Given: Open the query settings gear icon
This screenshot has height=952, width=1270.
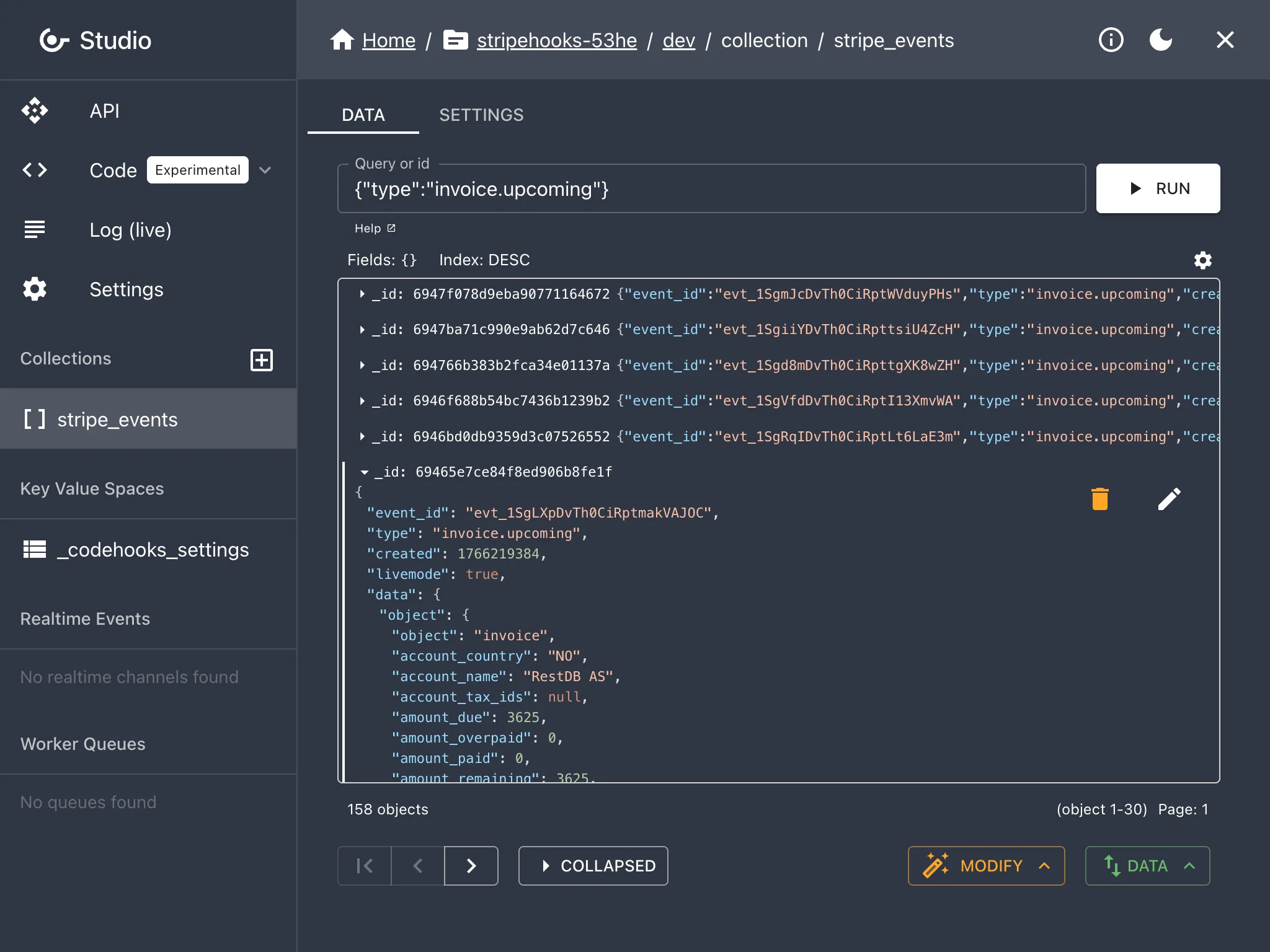Looking at the screenshot, I should point(1202,260).
